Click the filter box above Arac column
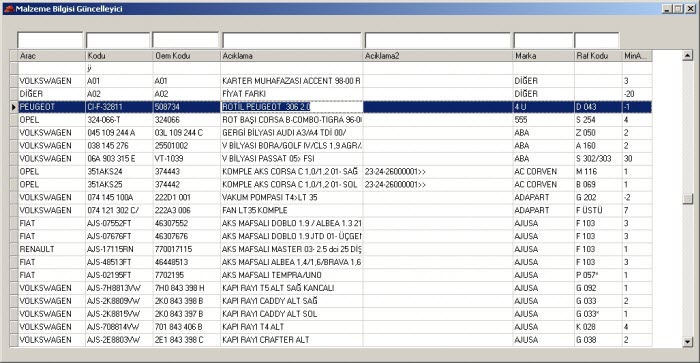This screenshot has width=700, height=363. click(50, 40)
